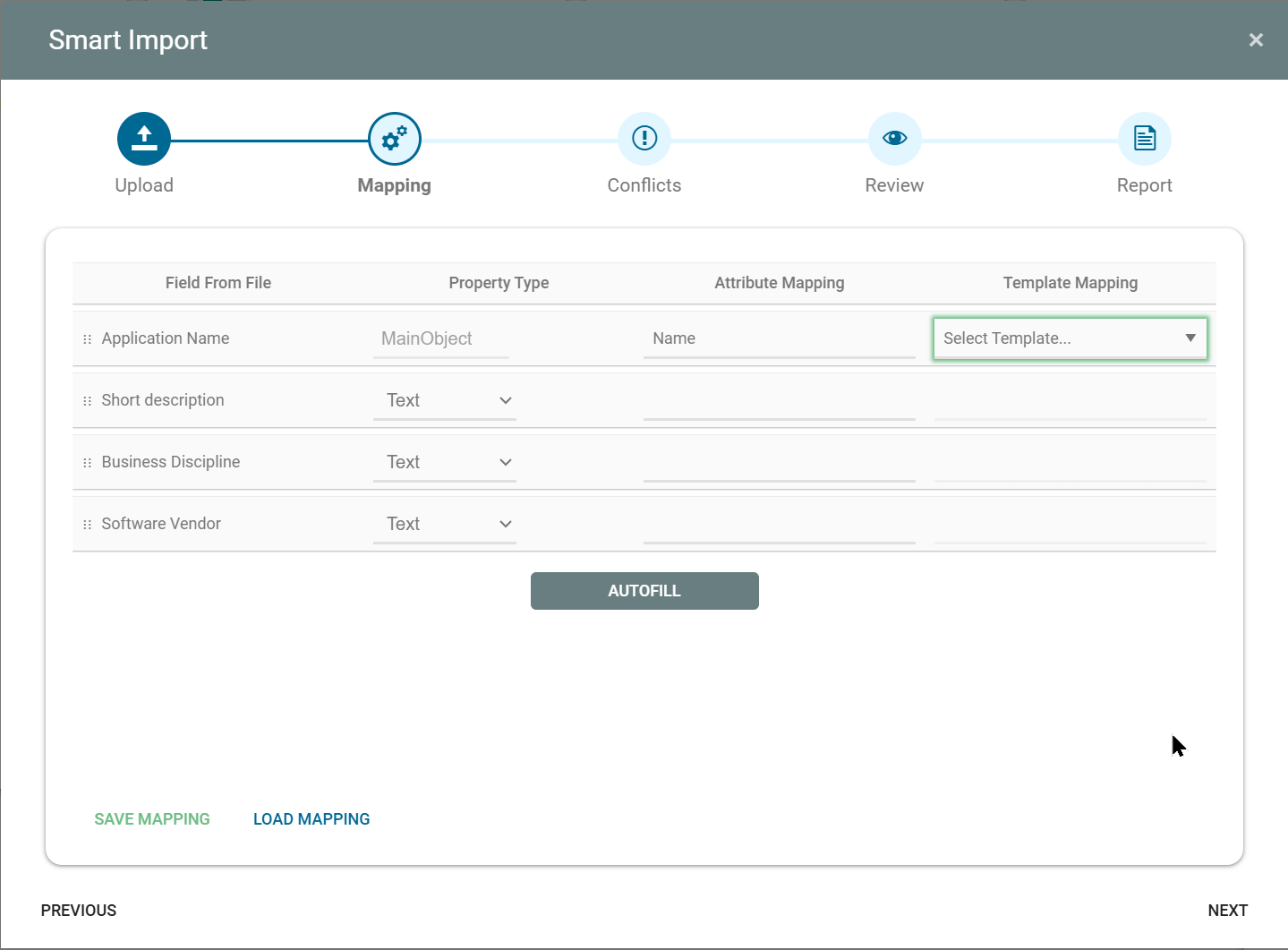
Task: Grab the drag handle for Business Discipline
Action: (87, 463)
